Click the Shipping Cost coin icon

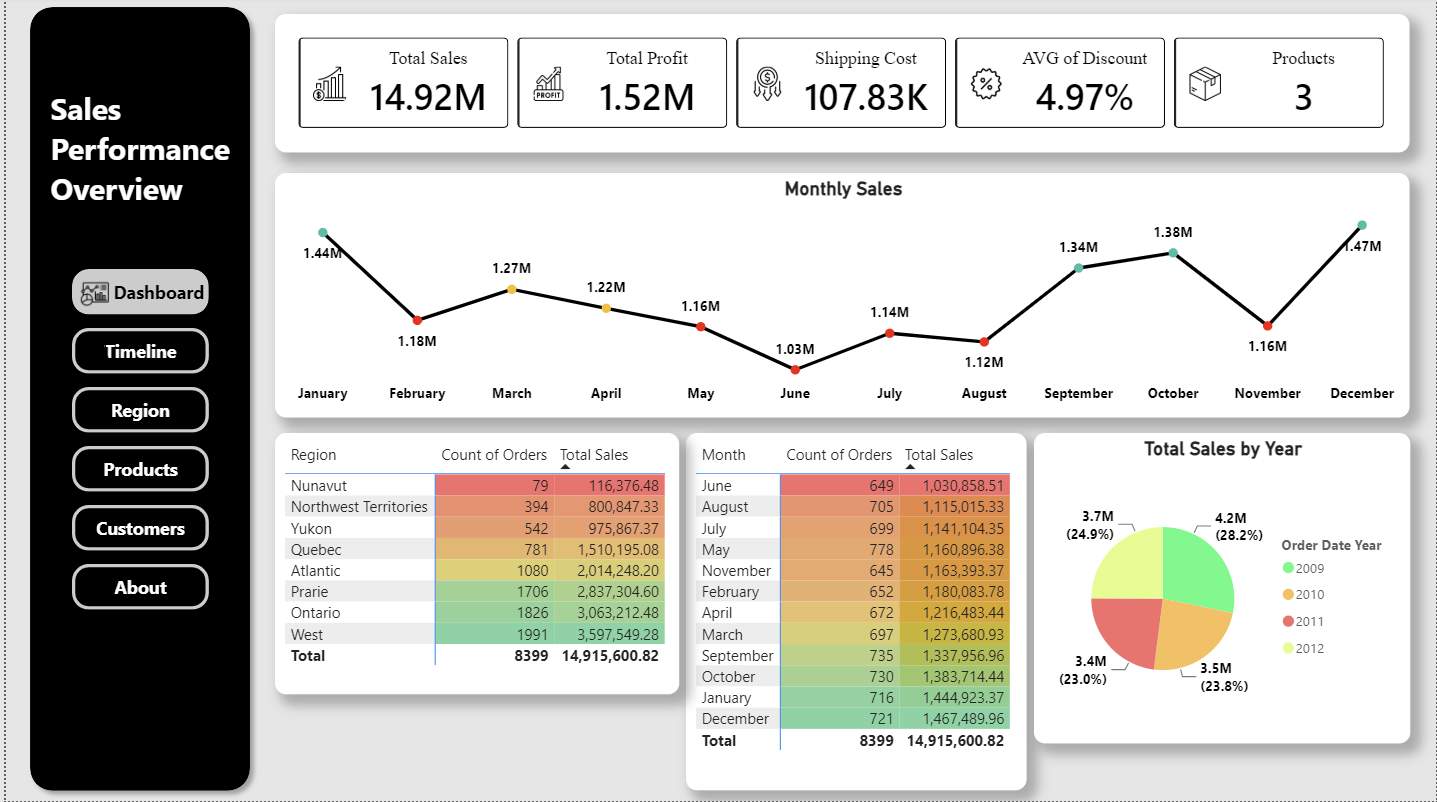point(767,85)
